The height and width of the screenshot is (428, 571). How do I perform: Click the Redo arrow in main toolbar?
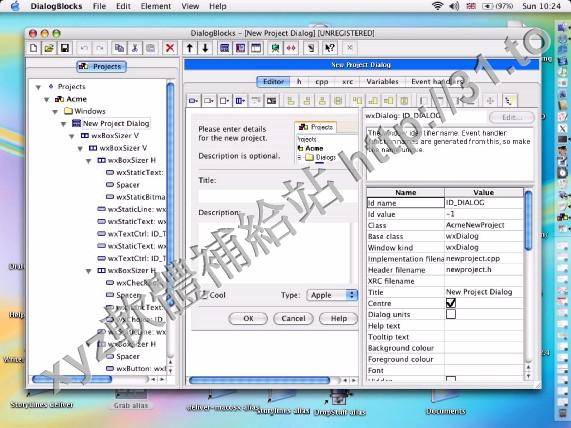click(x=100, y=48)
